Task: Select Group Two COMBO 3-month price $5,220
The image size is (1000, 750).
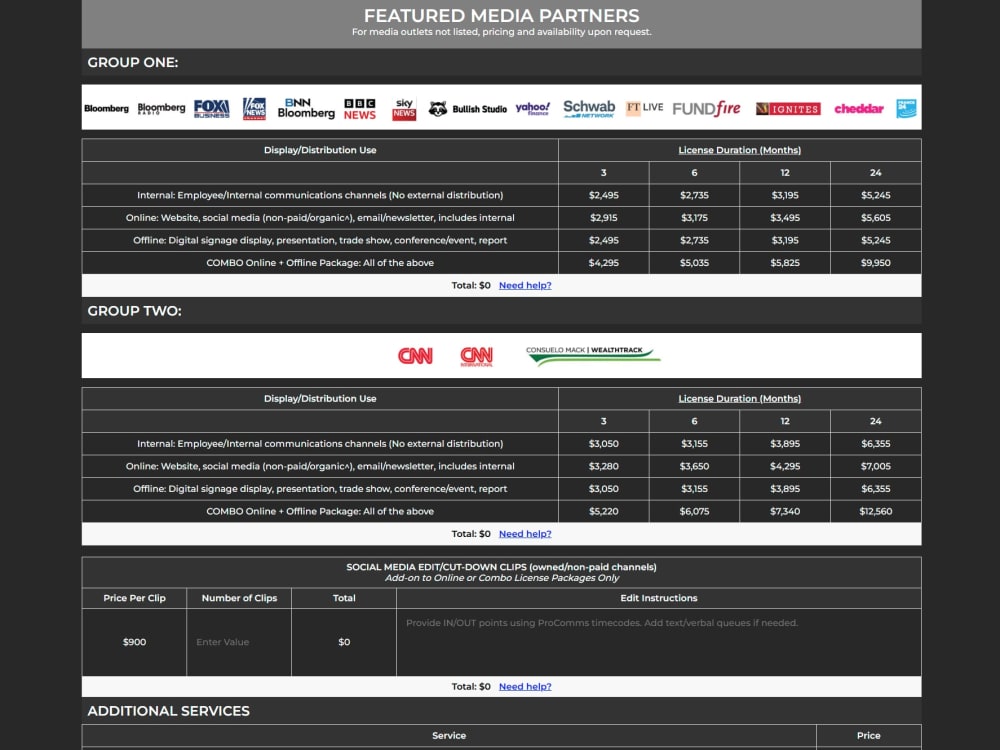Action: [x=603, y=511]
